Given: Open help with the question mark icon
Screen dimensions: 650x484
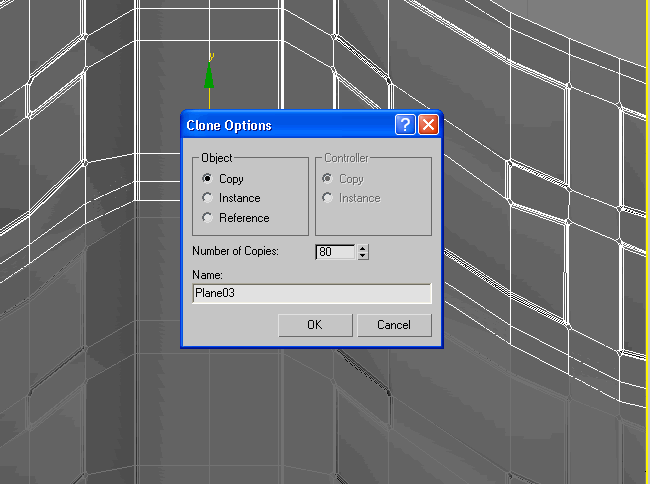Looking at the screenshot, I should pyautogui.click(x=405, y=125).
